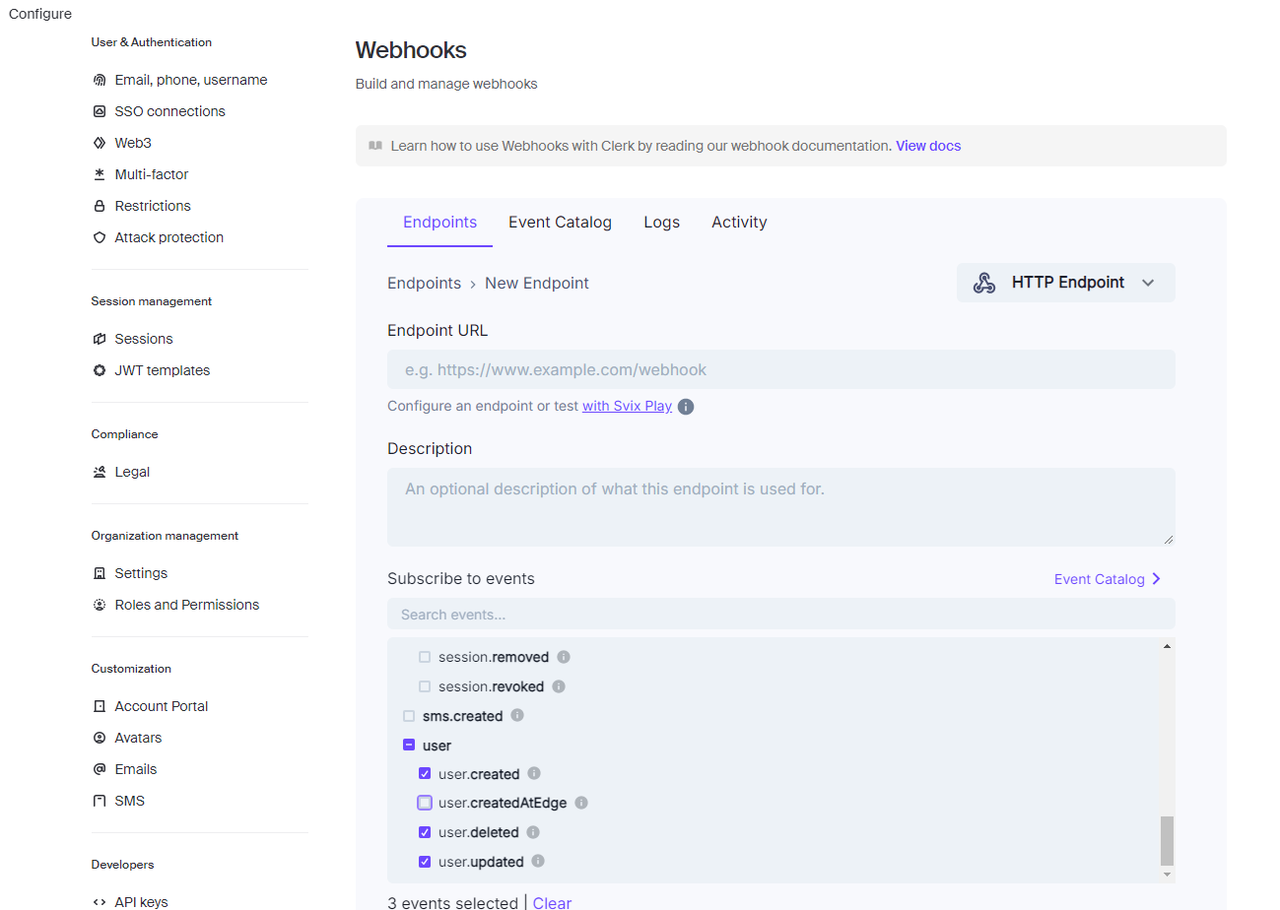Click the info icon next to Svix Play
The image size is (1280, 910).
pos(686,407)
